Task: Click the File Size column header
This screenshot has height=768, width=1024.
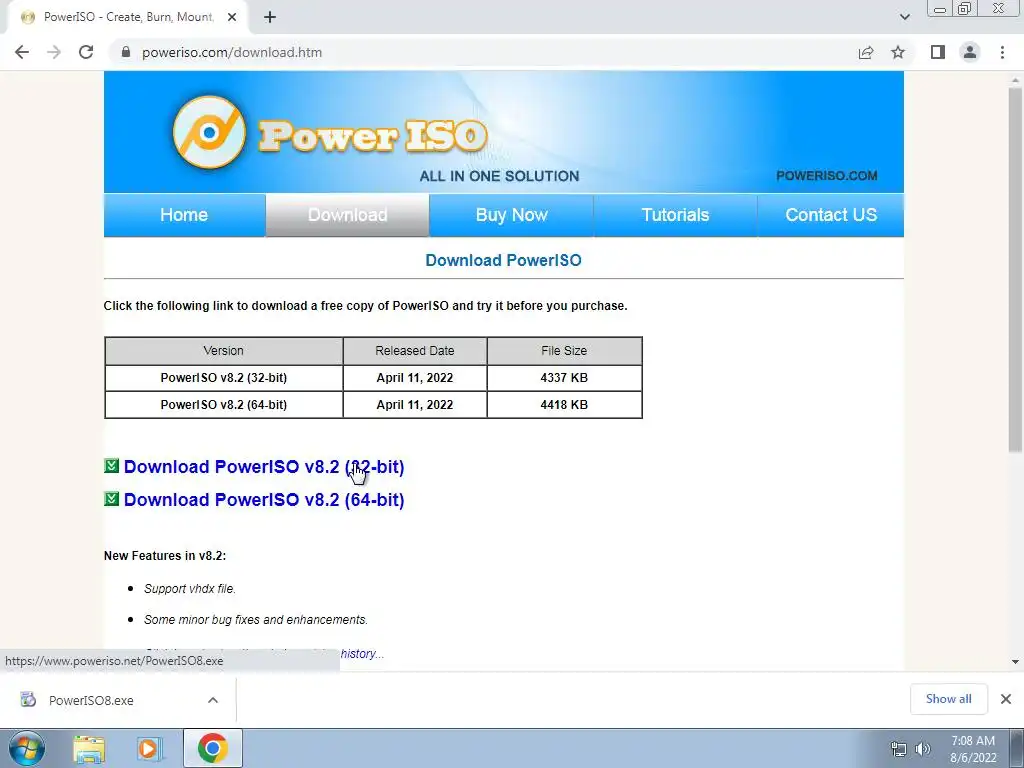Action: [564, 351]
